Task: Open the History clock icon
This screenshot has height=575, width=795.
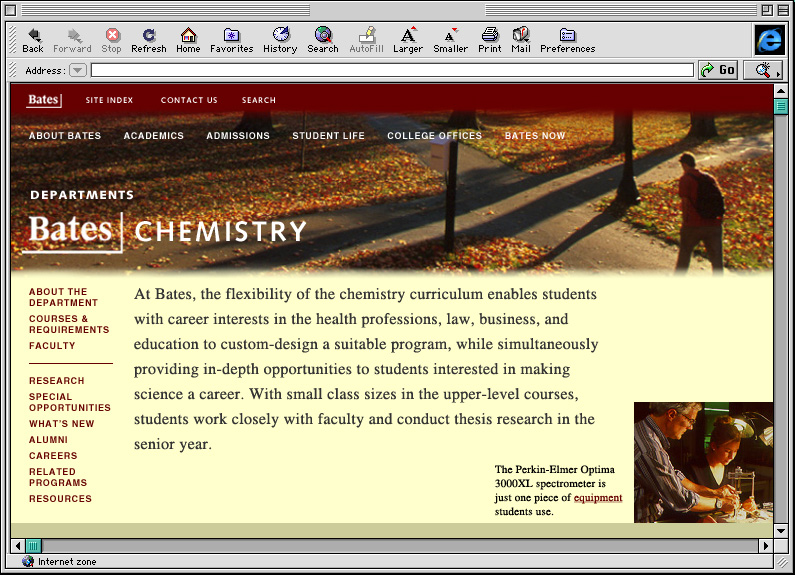Action: pyautogui.click(x=280, y=34)
